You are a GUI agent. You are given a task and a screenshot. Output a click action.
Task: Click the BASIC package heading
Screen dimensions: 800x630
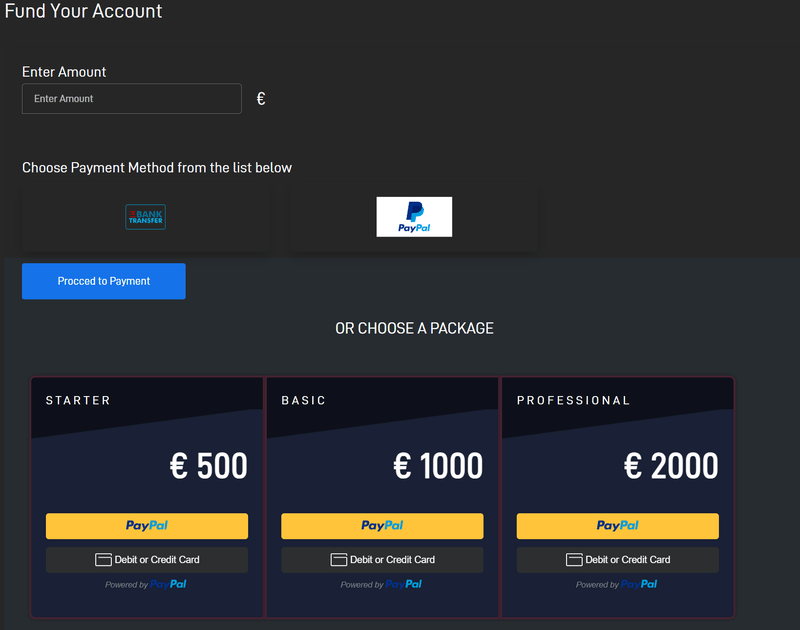point(304,400)
